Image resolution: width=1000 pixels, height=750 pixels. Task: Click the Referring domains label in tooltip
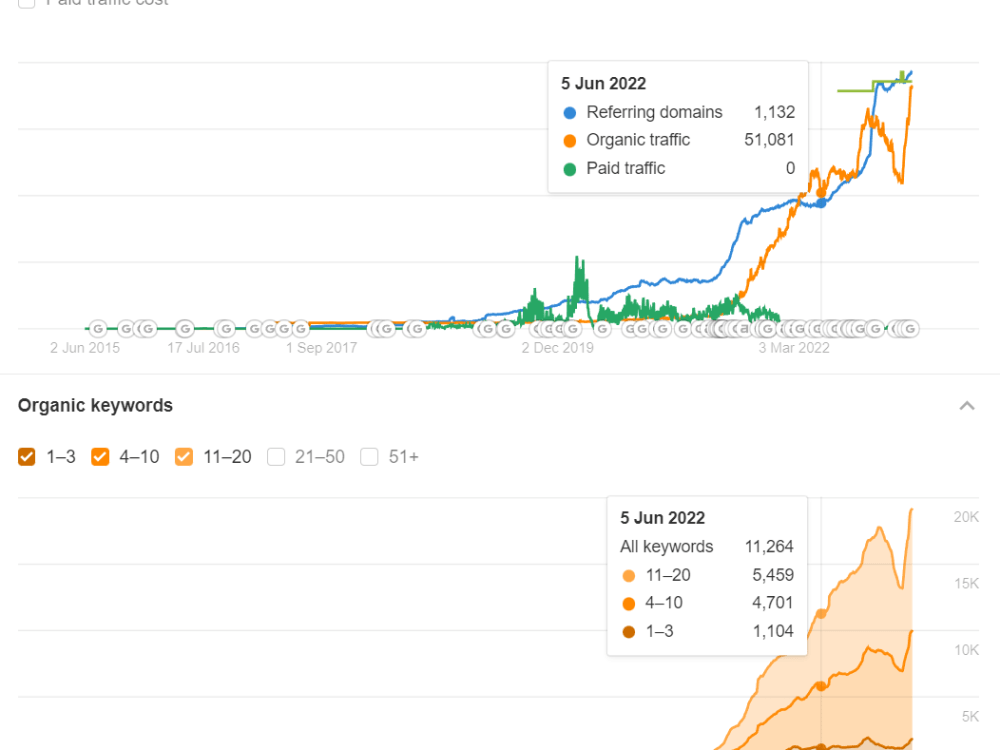pyautogui.click(x=654, y=112)
